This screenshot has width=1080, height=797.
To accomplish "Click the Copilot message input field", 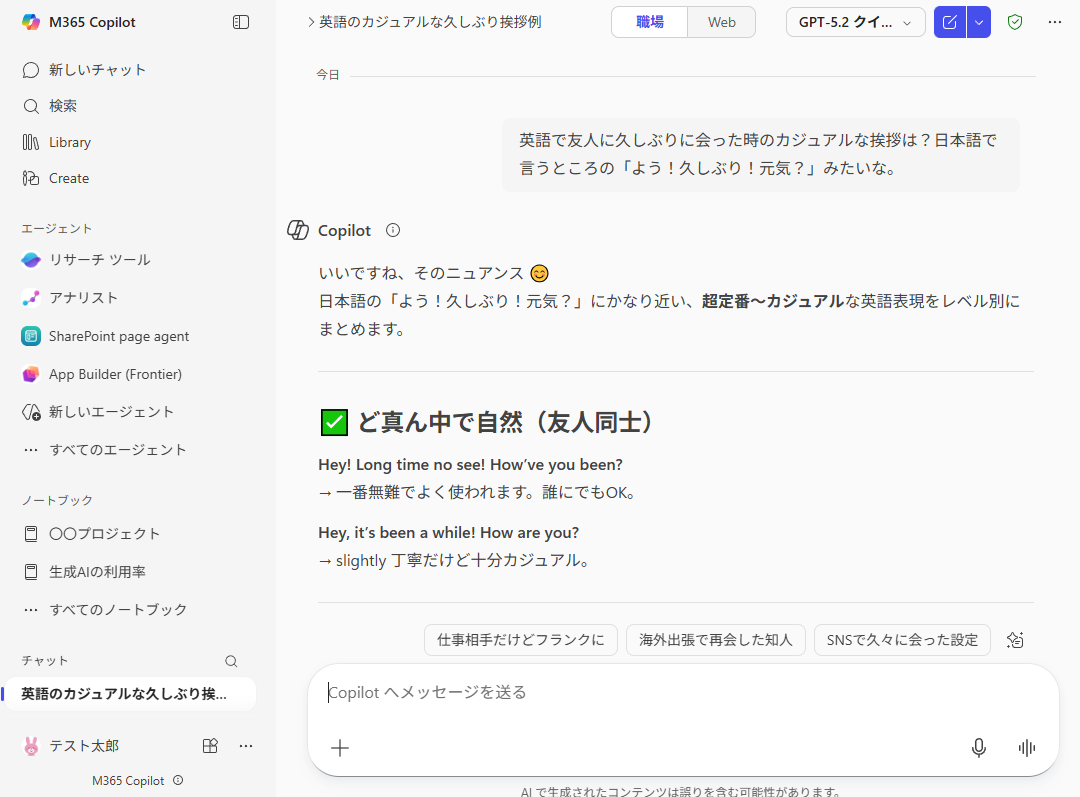I will (640, 692).
